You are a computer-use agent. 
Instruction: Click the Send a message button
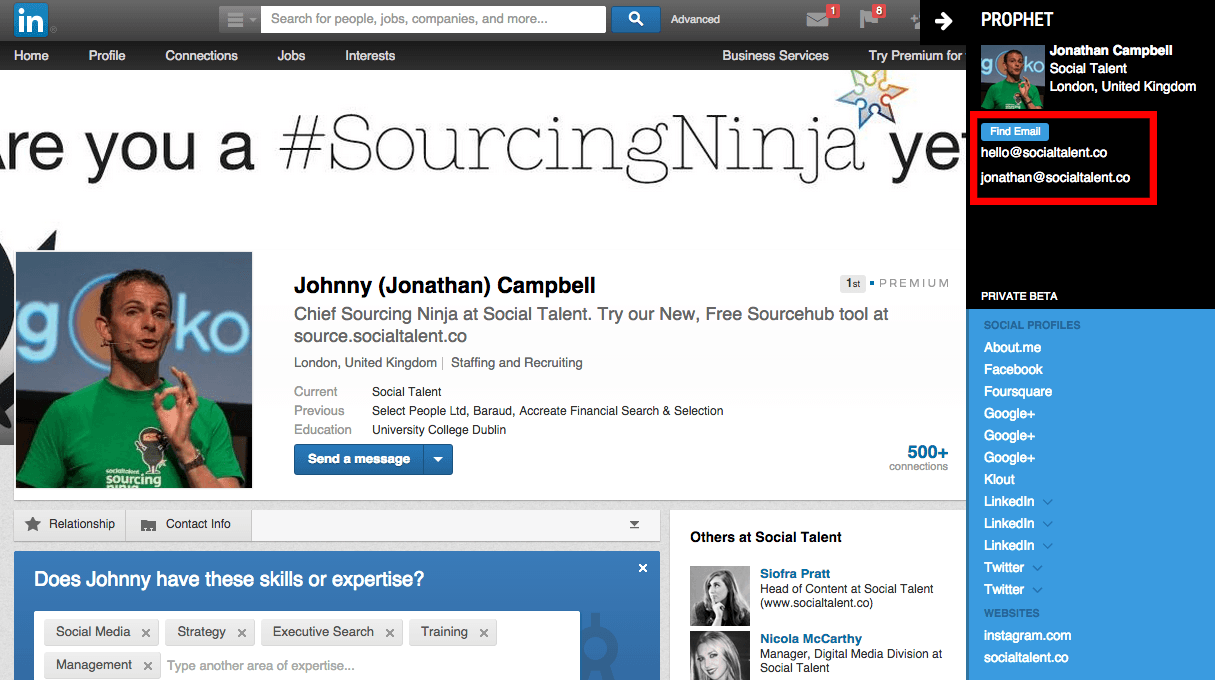coord(359,459)
